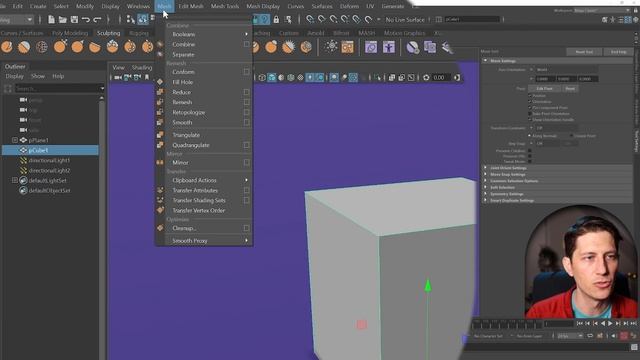Collapse the Move Settings section

(485, 61)
